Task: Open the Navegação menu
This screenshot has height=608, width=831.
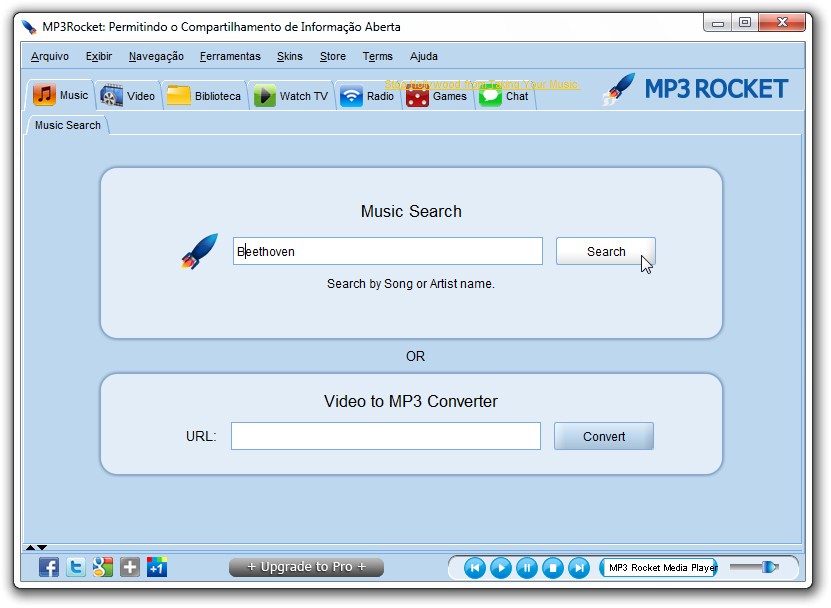Action: [156, 56]
